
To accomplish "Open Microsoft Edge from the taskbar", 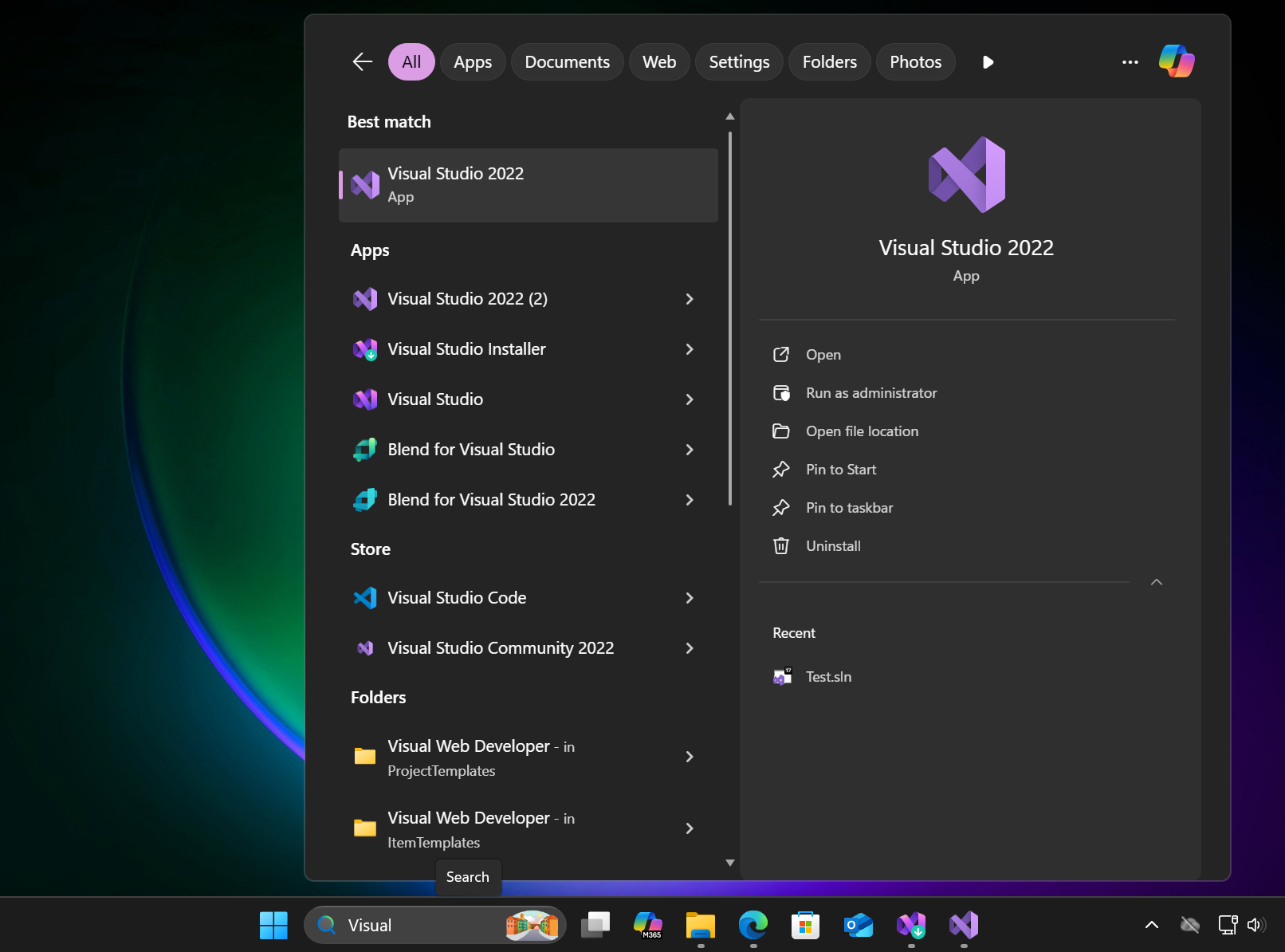I will click(x=753, y=925).
